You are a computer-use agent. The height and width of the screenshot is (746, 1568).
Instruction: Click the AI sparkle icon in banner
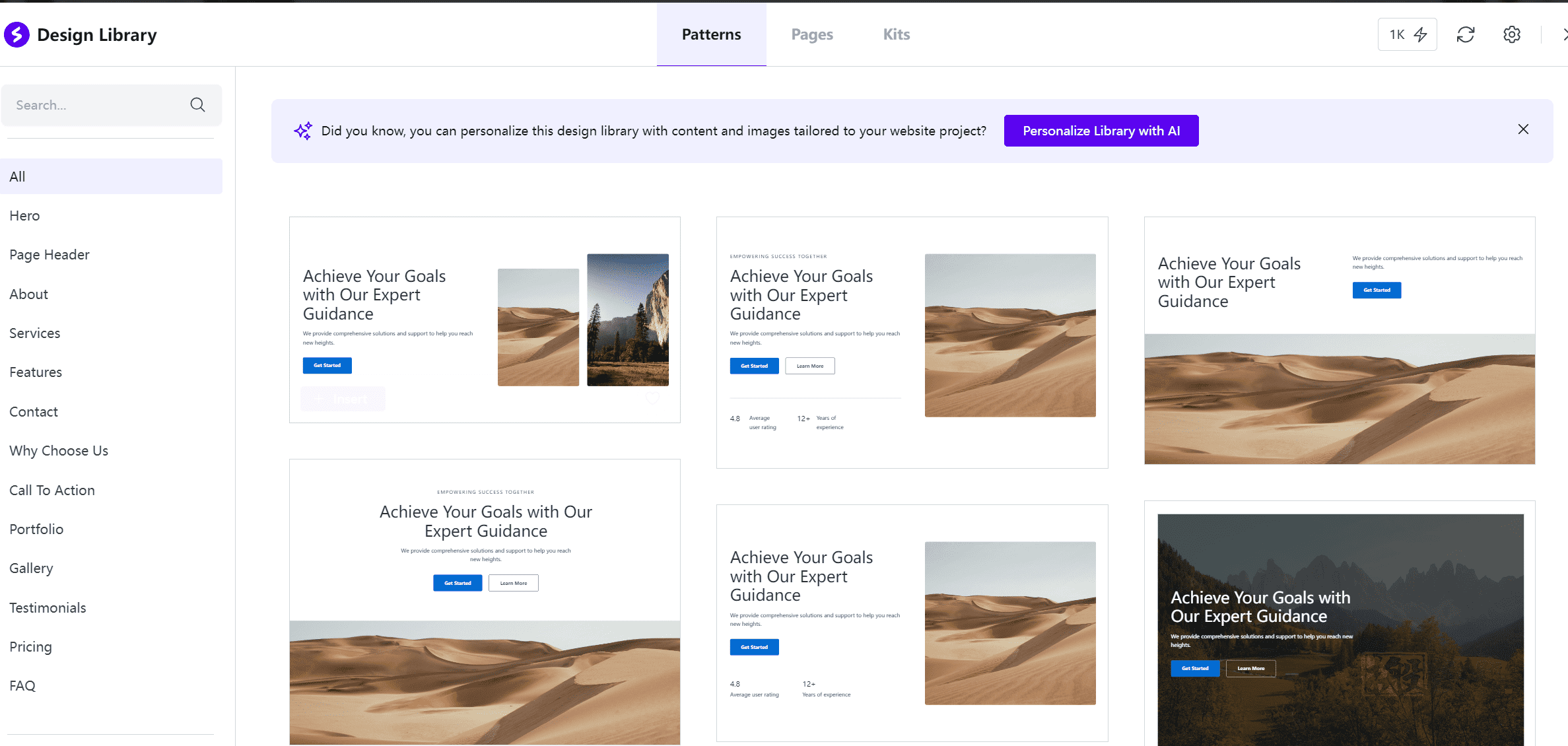(303, 131)
